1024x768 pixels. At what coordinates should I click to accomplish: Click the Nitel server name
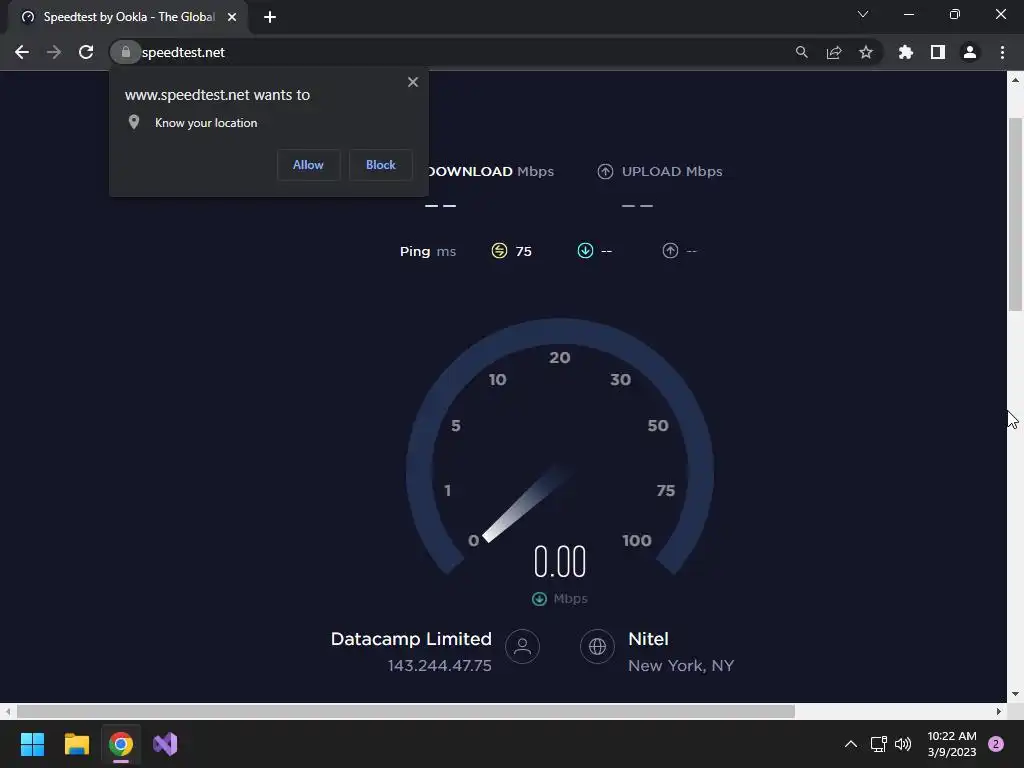[648, 639]
